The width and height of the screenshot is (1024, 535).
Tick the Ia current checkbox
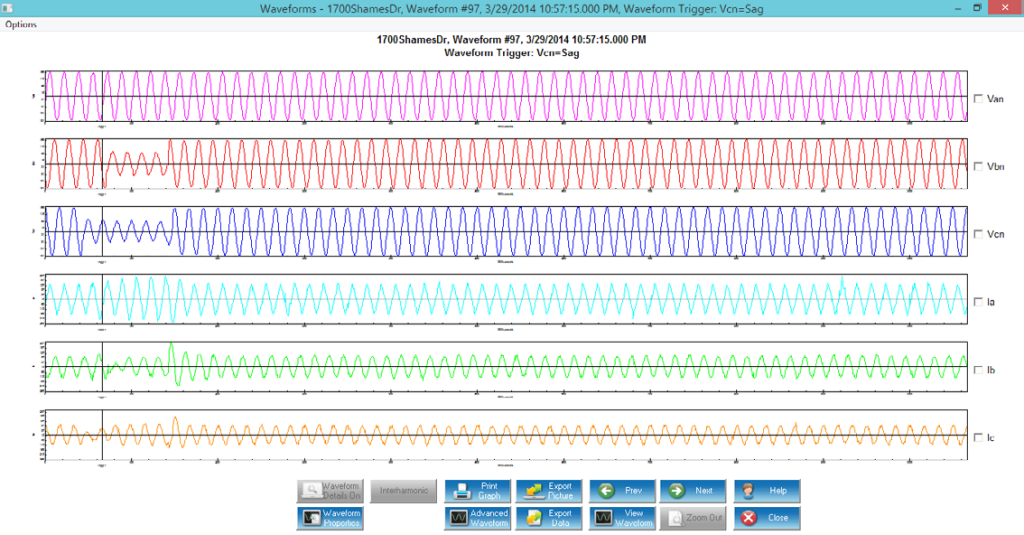click(x=978, y=302)
